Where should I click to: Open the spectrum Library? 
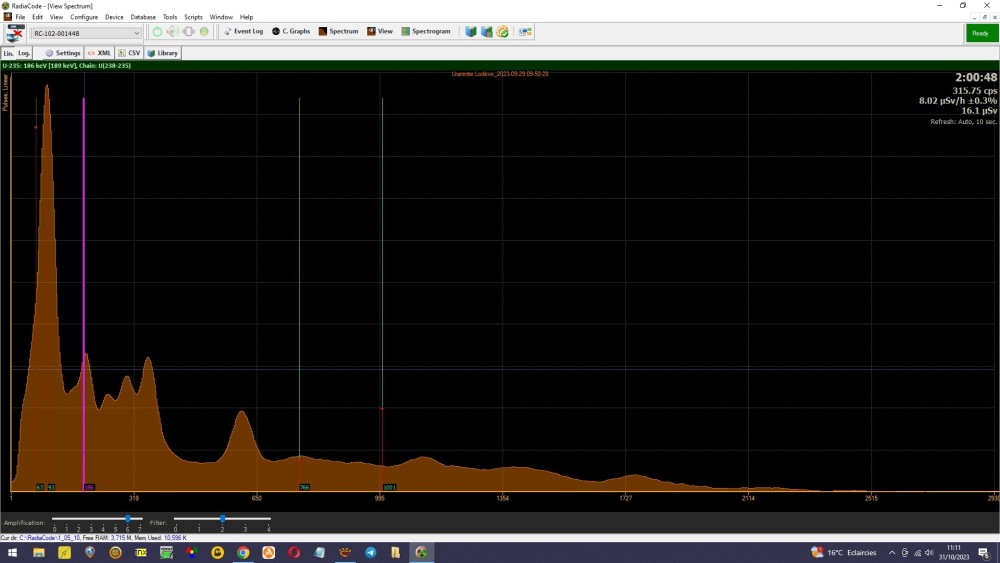[x=163, y=53]
